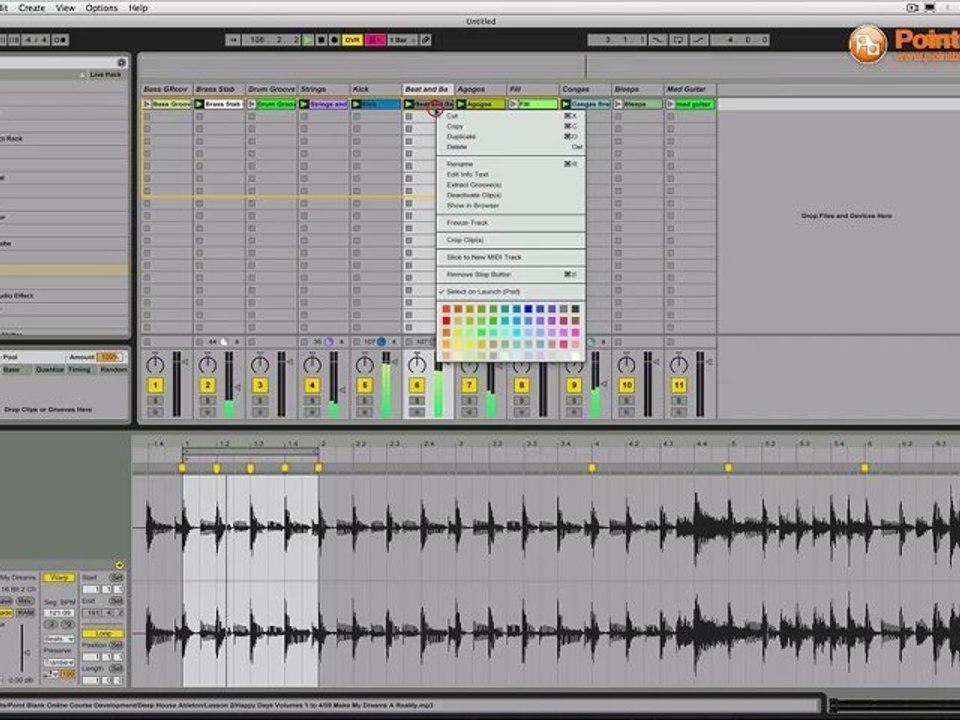Viewport: 960px width, 720px height.
Task: Launch the Fill clip
Action: tap(514, 104)
